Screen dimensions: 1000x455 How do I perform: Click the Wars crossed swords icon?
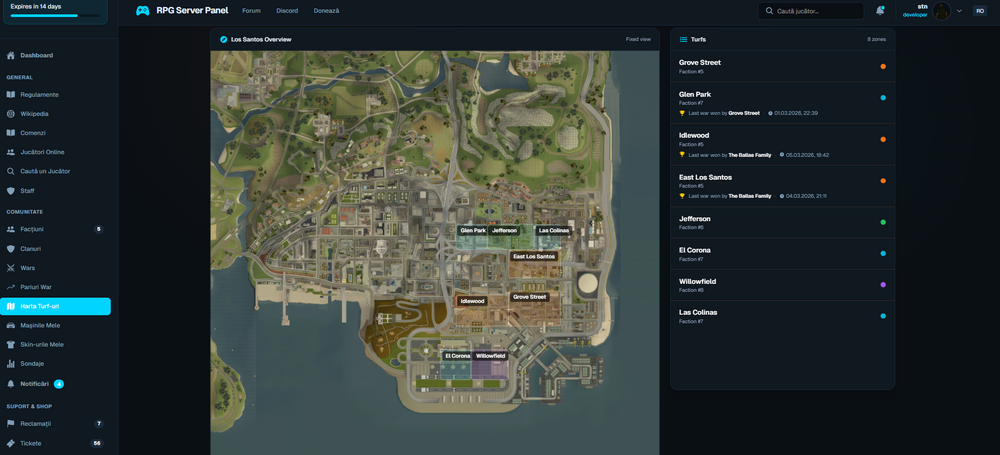11,267
